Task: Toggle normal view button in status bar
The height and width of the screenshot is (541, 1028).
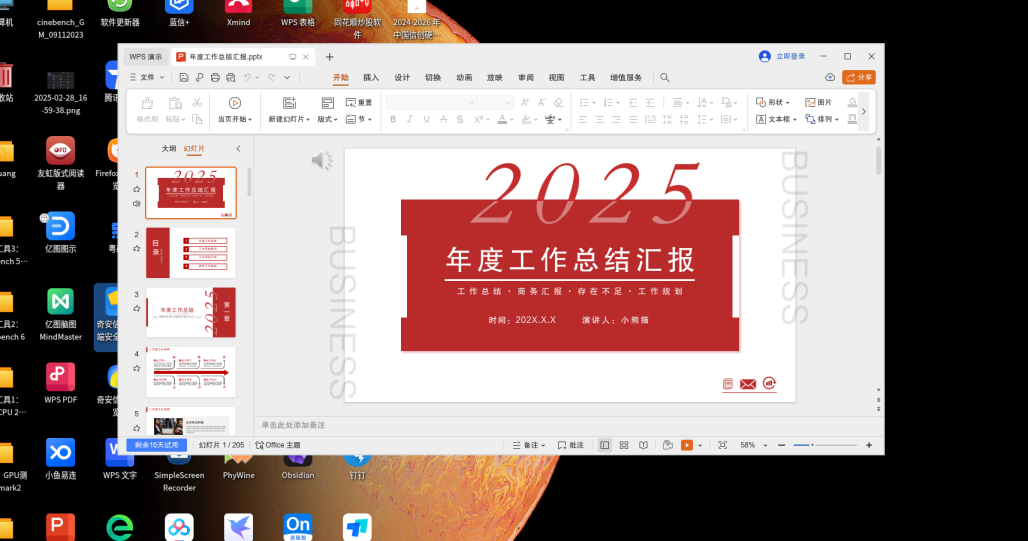Action: [604, 445]
